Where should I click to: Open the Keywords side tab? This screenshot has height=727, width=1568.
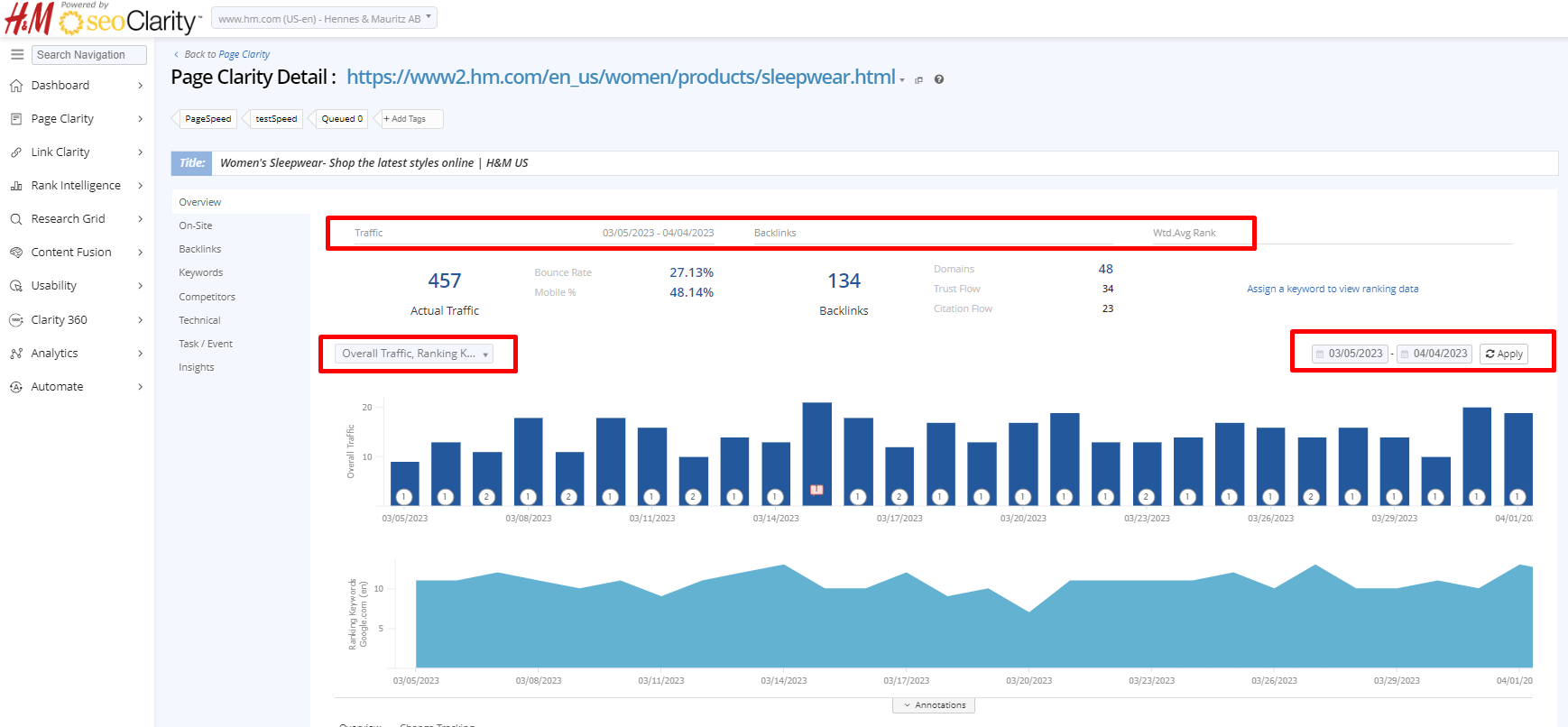201,272
